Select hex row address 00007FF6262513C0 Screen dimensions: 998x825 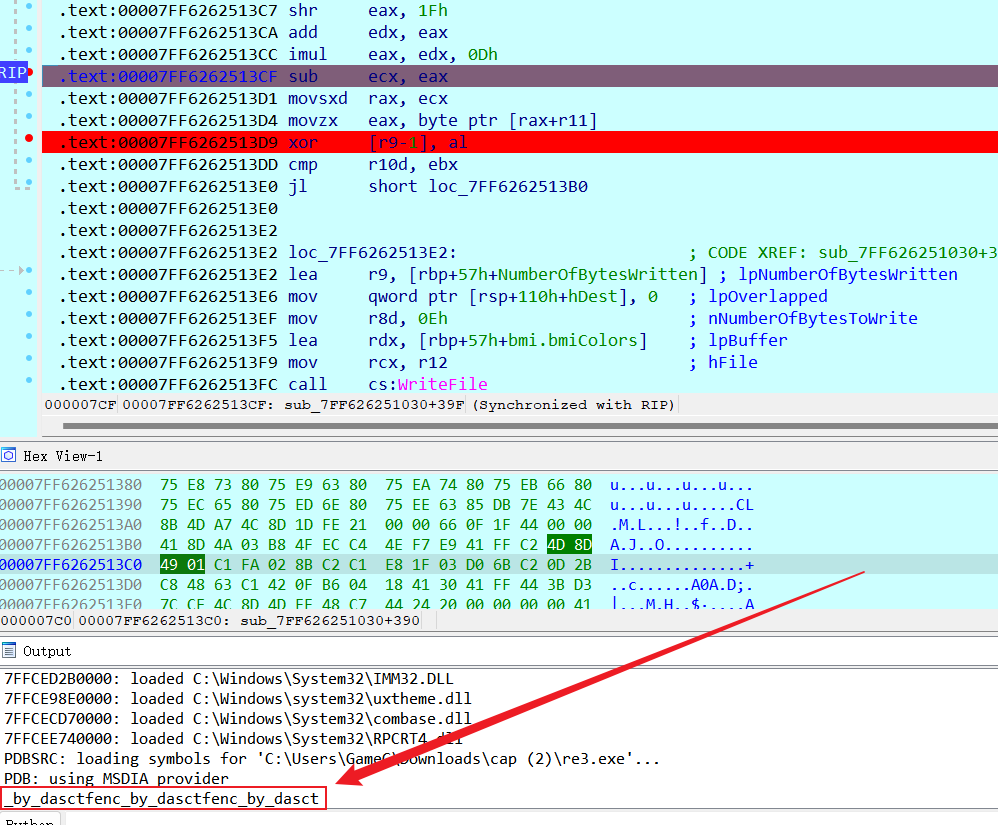click(x=71, y=565)
